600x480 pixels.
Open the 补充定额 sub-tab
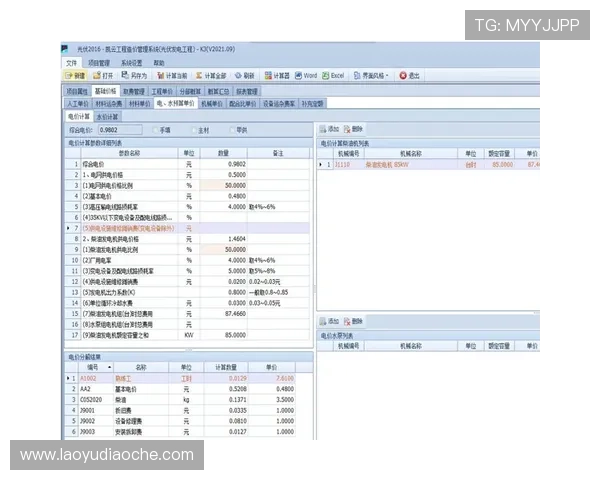click(x=312, y=104)
